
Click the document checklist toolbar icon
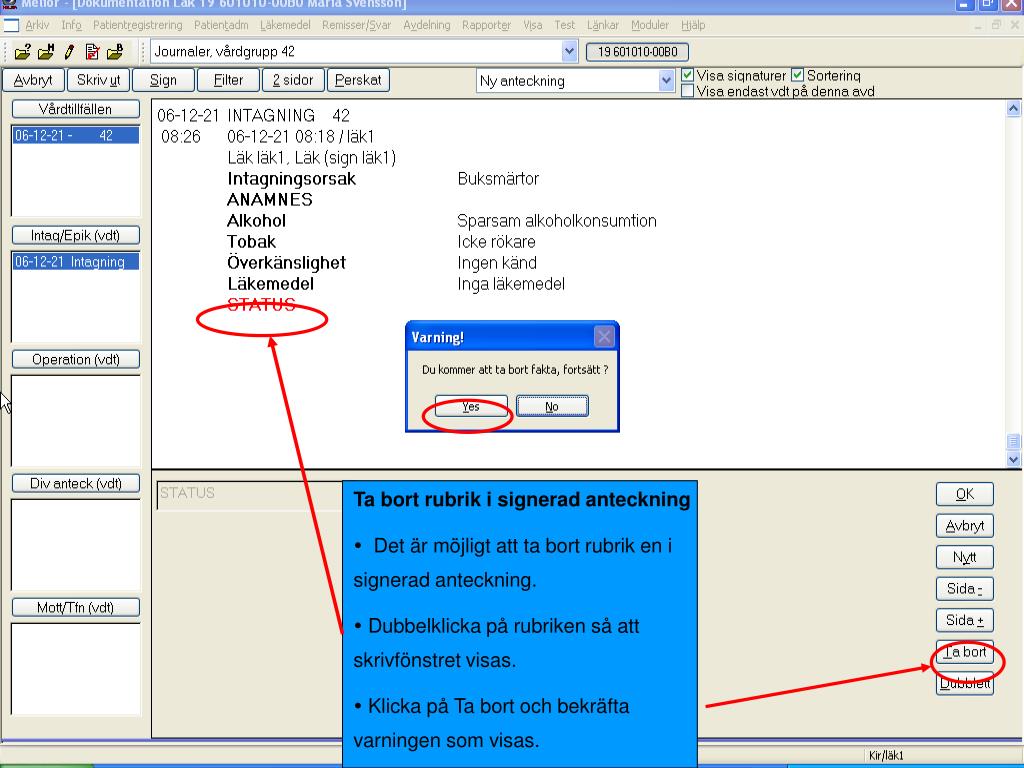click(92, 52)
